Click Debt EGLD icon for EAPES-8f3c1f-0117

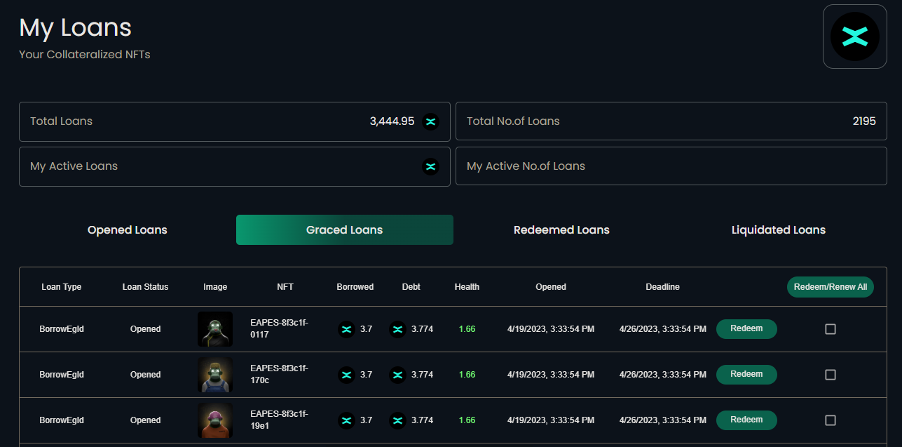(397, 329)
